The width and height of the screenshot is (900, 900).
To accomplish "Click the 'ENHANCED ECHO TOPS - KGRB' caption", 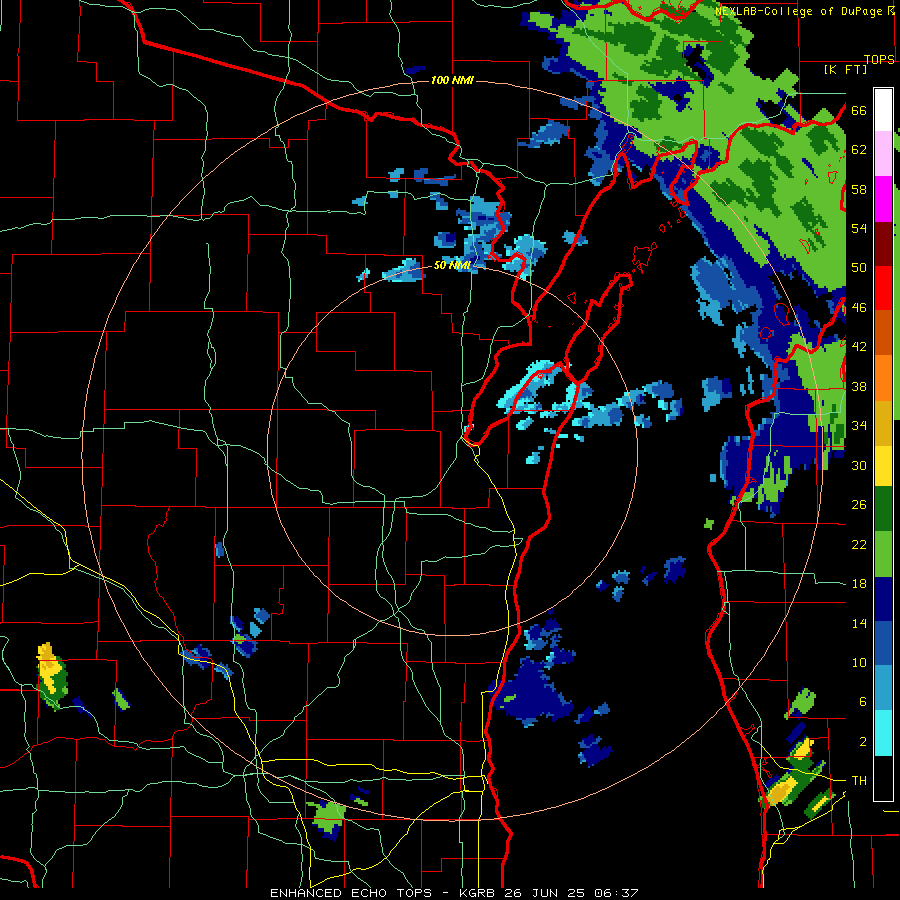I will (x=381, y=893).
